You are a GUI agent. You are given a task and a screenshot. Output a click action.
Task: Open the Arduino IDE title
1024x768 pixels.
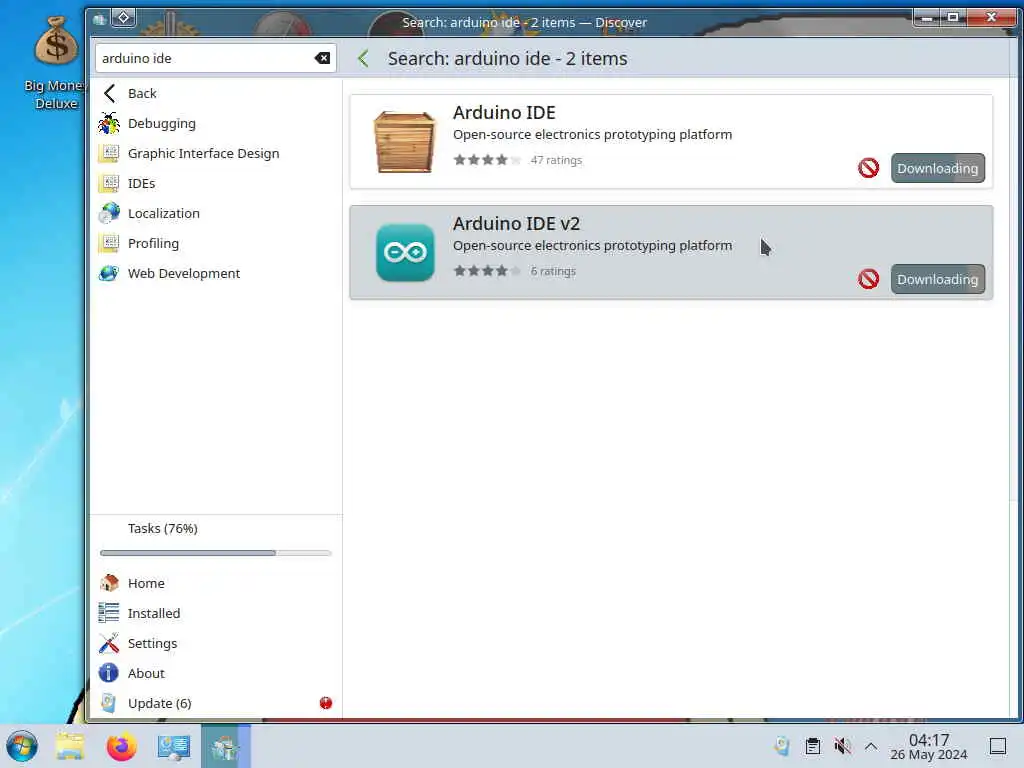tap(504, 112)
